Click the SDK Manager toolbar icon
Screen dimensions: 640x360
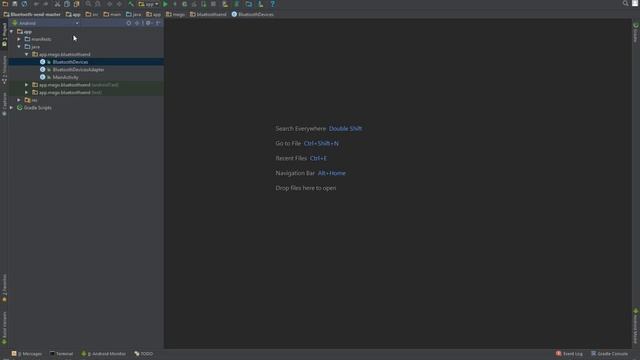pos(260,4)
